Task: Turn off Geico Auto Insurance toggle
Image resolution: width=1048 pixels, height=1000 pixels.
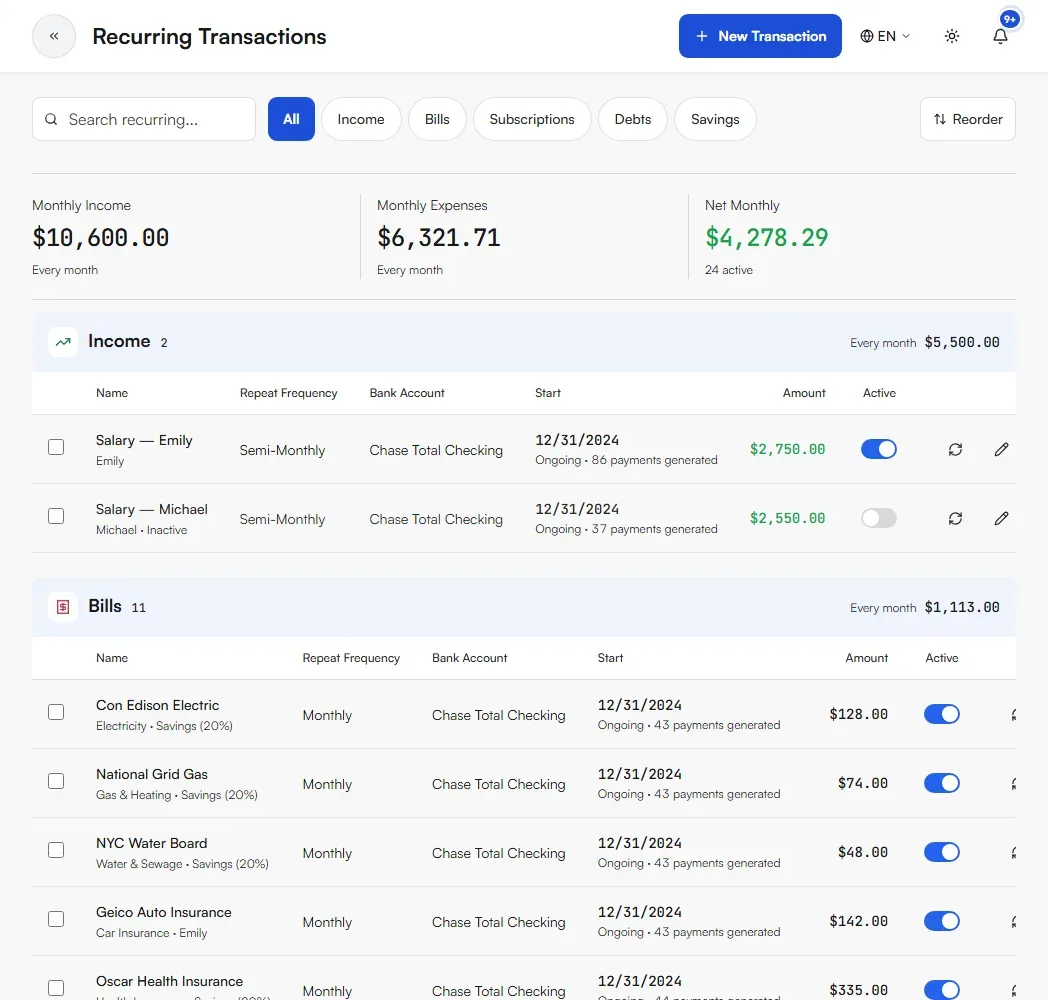Action: point(941,921)
